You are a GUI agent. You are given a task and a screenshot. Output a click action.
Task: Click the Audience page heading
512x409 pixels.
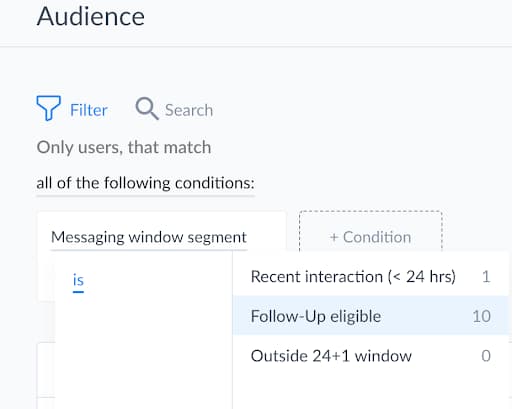click(x=91, y=16)
